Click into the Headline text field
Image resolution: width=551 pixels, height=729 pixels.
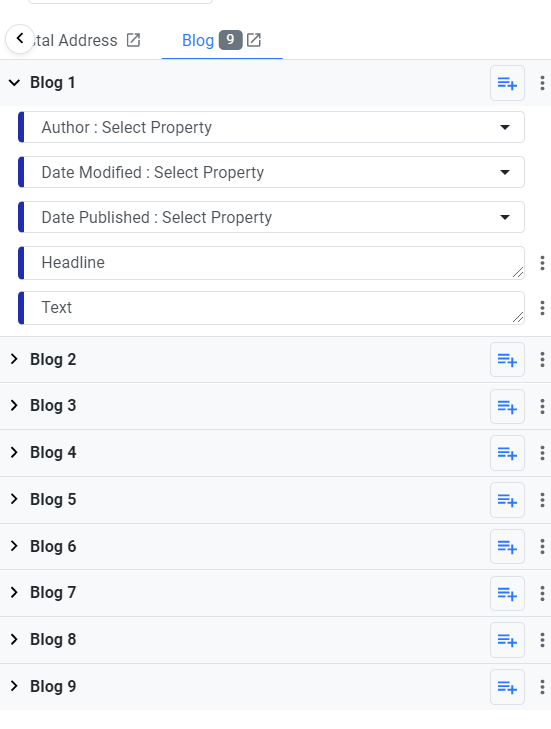tap(274, 263)
